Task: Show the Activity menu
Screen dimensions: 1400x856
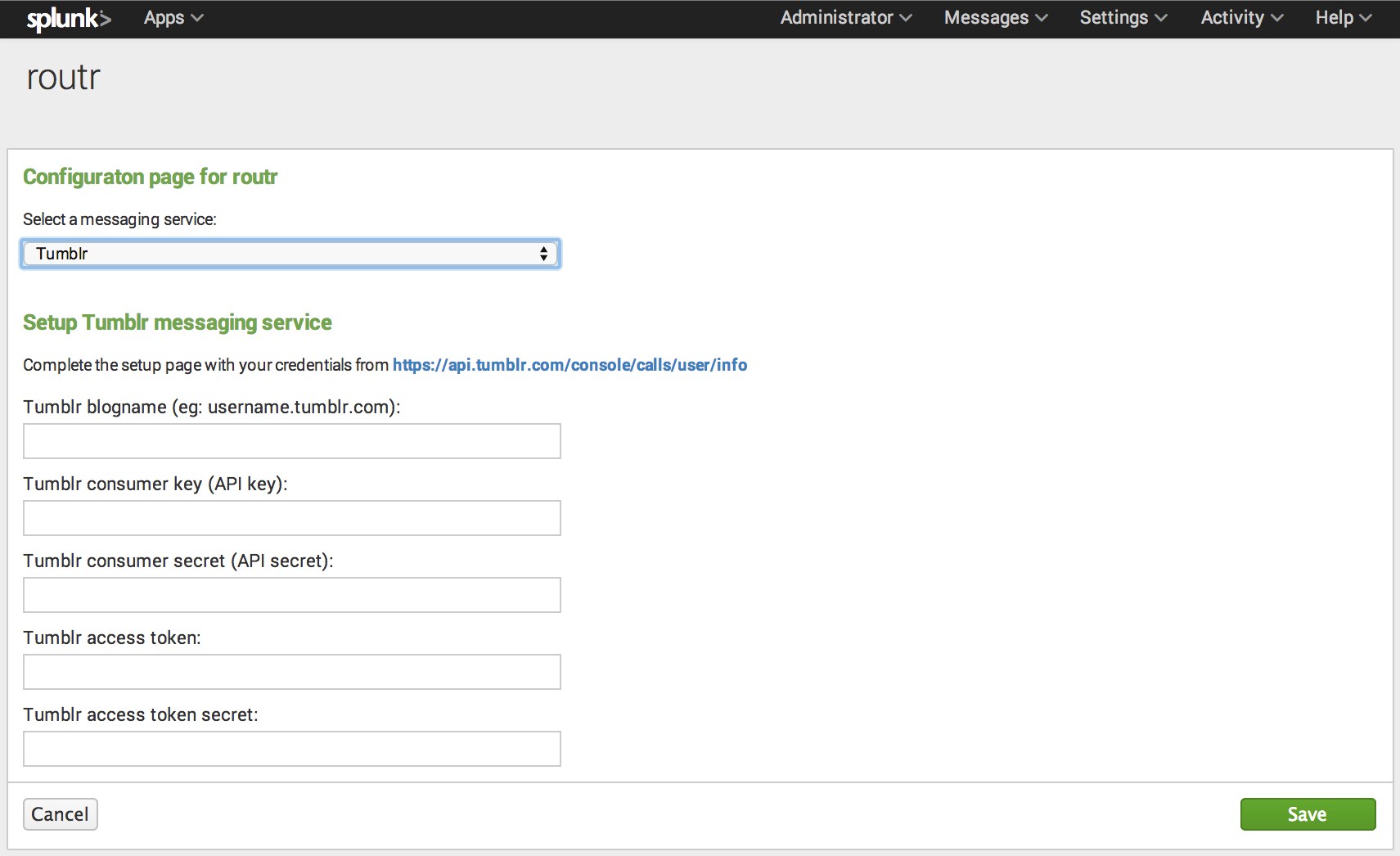Action: 1242,18
